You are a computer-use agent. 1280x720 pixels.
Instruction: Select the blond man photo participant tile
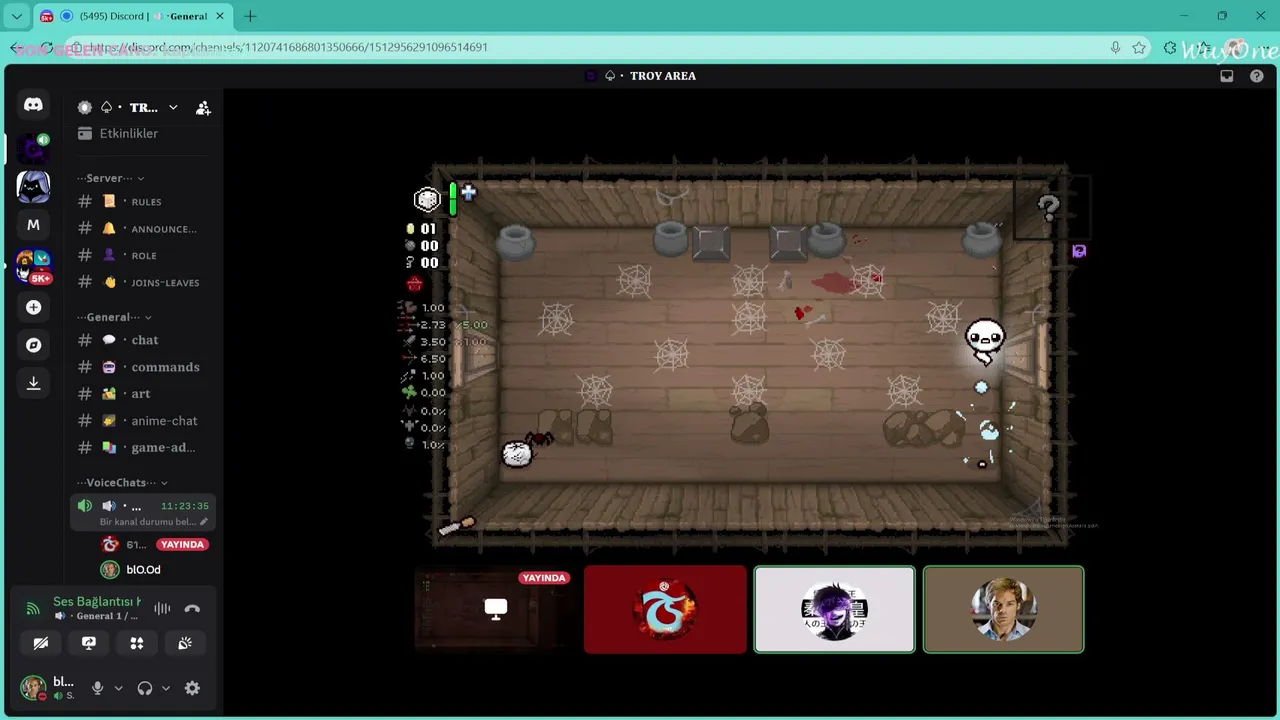(x=1004, y=610)
